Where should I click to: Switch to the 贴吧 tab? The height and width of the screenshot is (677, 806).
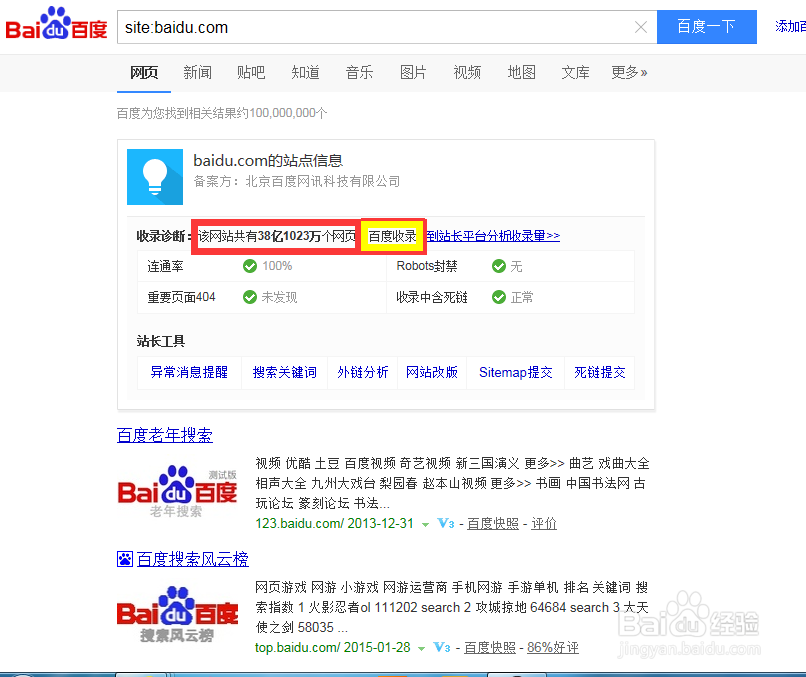click(x=251, y=72)
